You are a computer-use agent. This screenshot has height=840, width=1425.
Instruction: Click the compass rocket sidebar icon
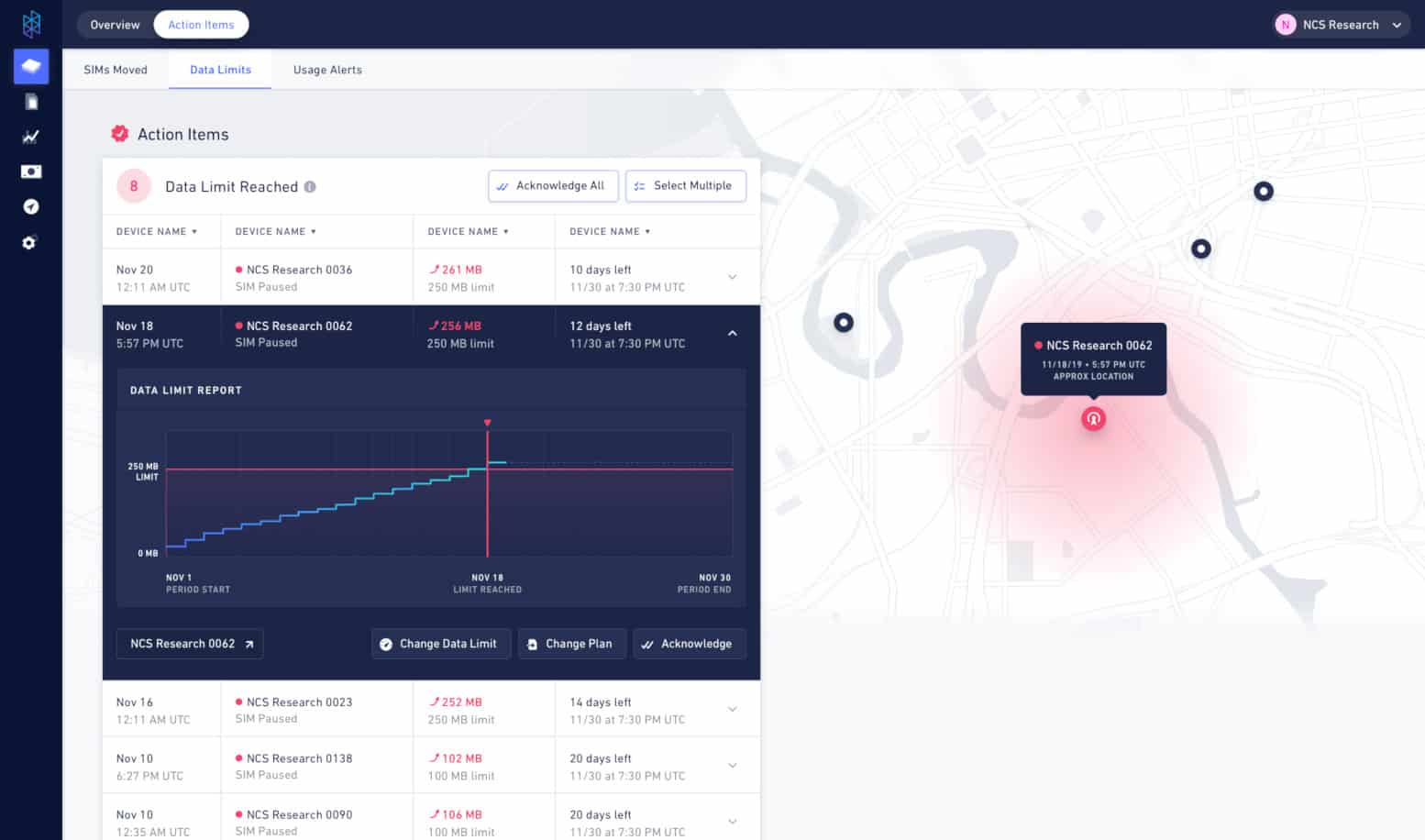click(31, 206)
